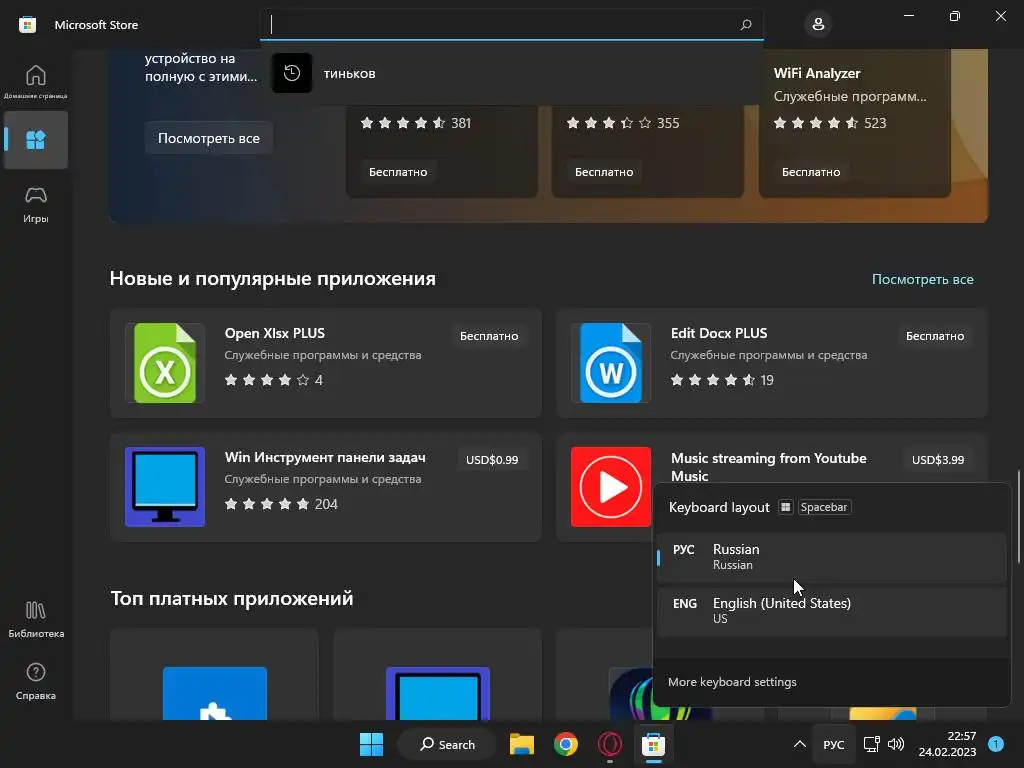Open the Music streaming Youtube play icon
This screenshot has height=768, width=1024.
coord(611,487)
